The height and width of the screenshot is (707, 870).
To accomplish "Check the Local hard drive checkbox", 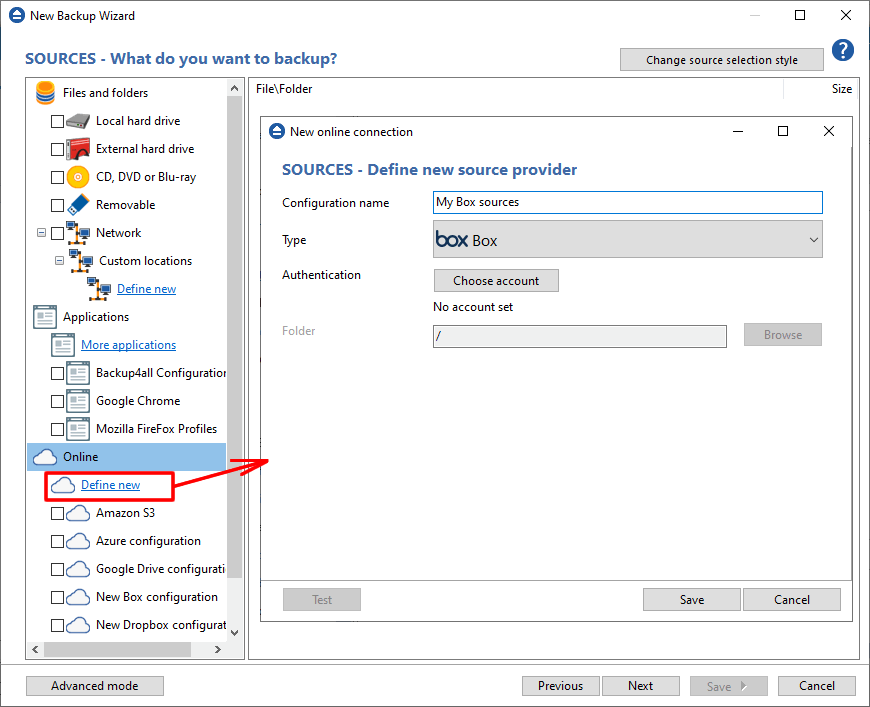I will (x=57, y=121).
